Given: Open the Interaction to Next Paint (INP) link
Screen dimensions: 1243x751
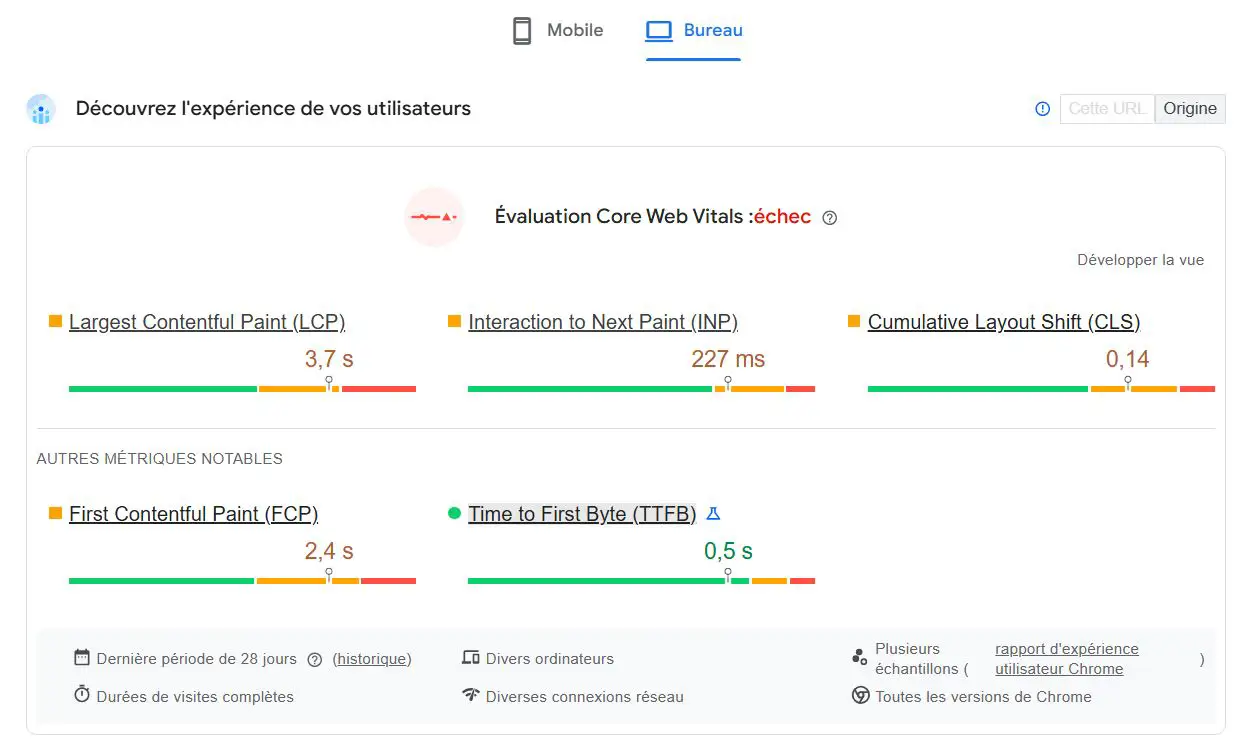Looking at the screenshot, I should click(x=603, y=322).
